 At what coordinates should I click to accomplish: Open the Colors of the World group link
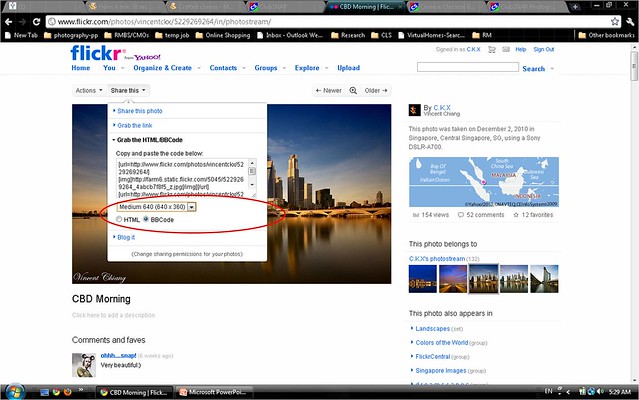[441, 343]
